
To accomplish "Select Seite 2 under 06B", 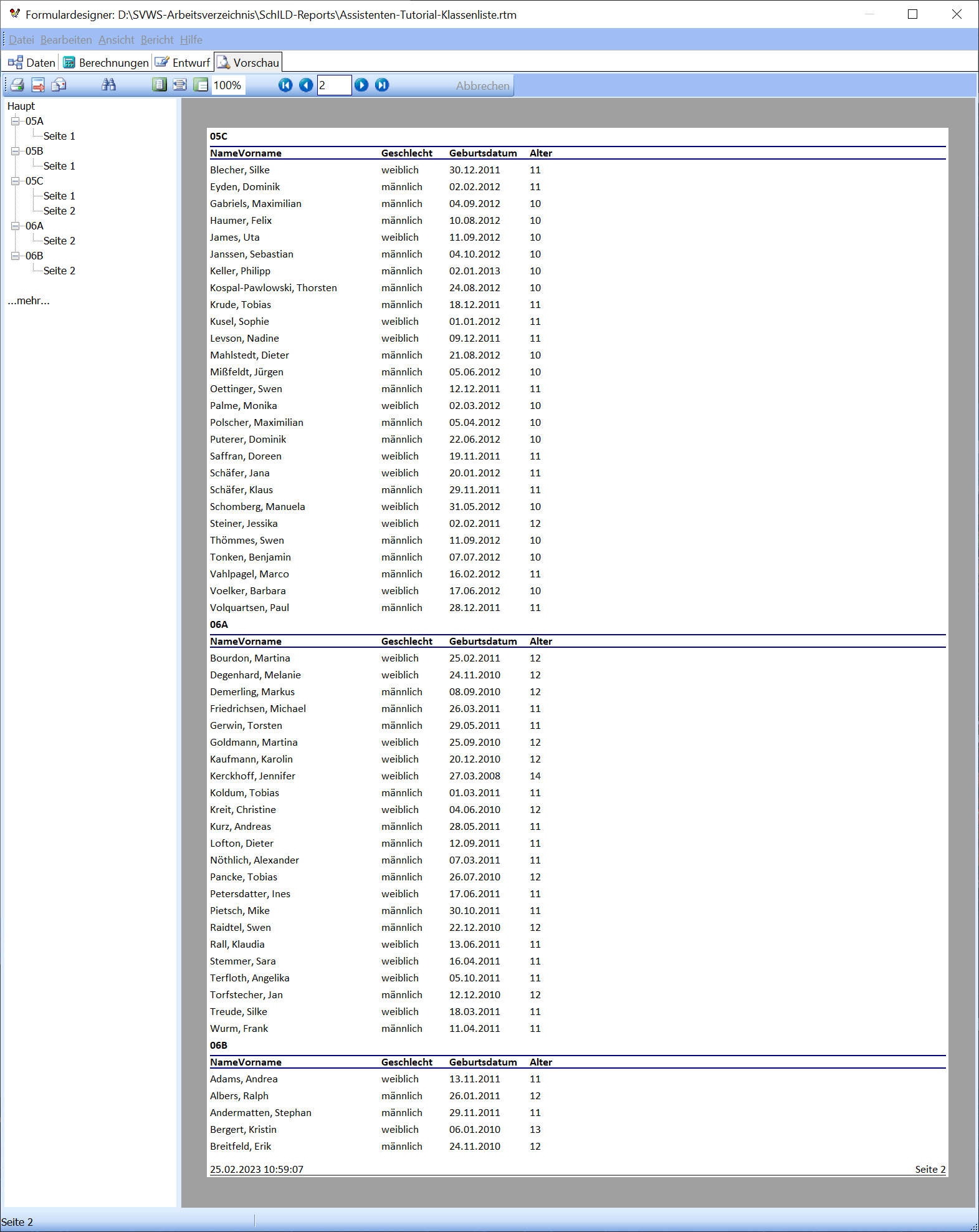I will 59,271.
